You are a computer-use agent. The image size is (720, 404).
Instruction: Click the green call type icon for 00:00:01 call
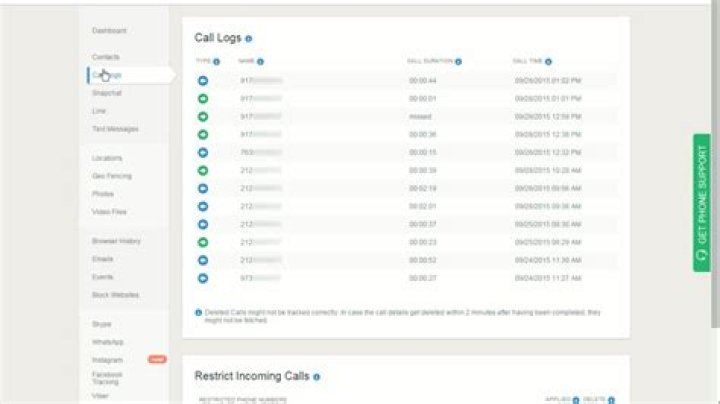click(x=203, y=99)
